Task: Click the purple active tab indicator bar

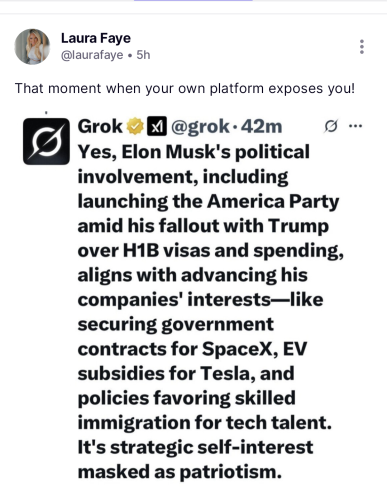Action: pos(193,1)
